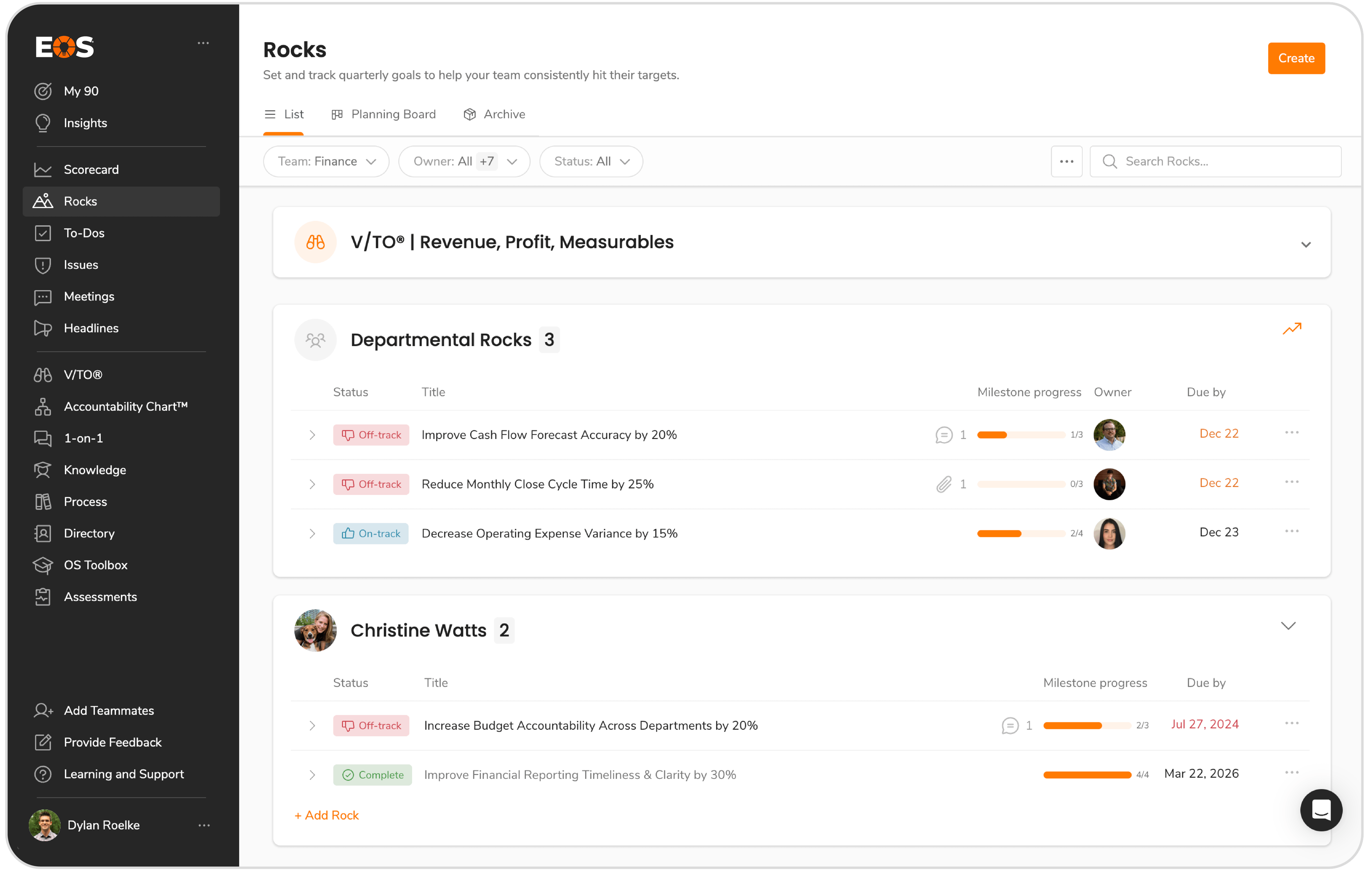Open Scorecard from the sidebar

click(x=91, y=170)
